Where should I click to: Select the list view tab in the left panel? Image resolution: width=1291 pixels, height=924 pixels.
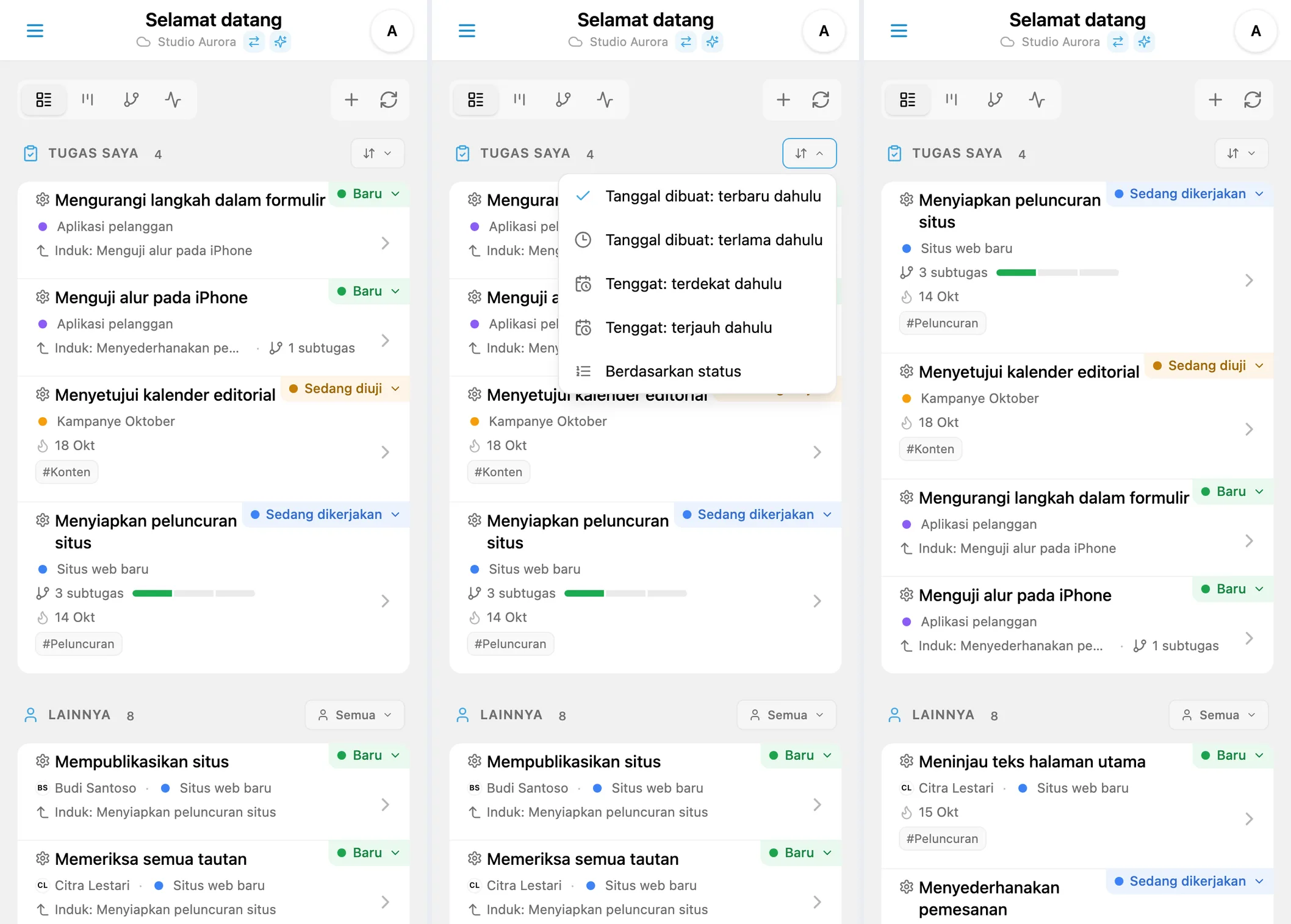(44, 99)
